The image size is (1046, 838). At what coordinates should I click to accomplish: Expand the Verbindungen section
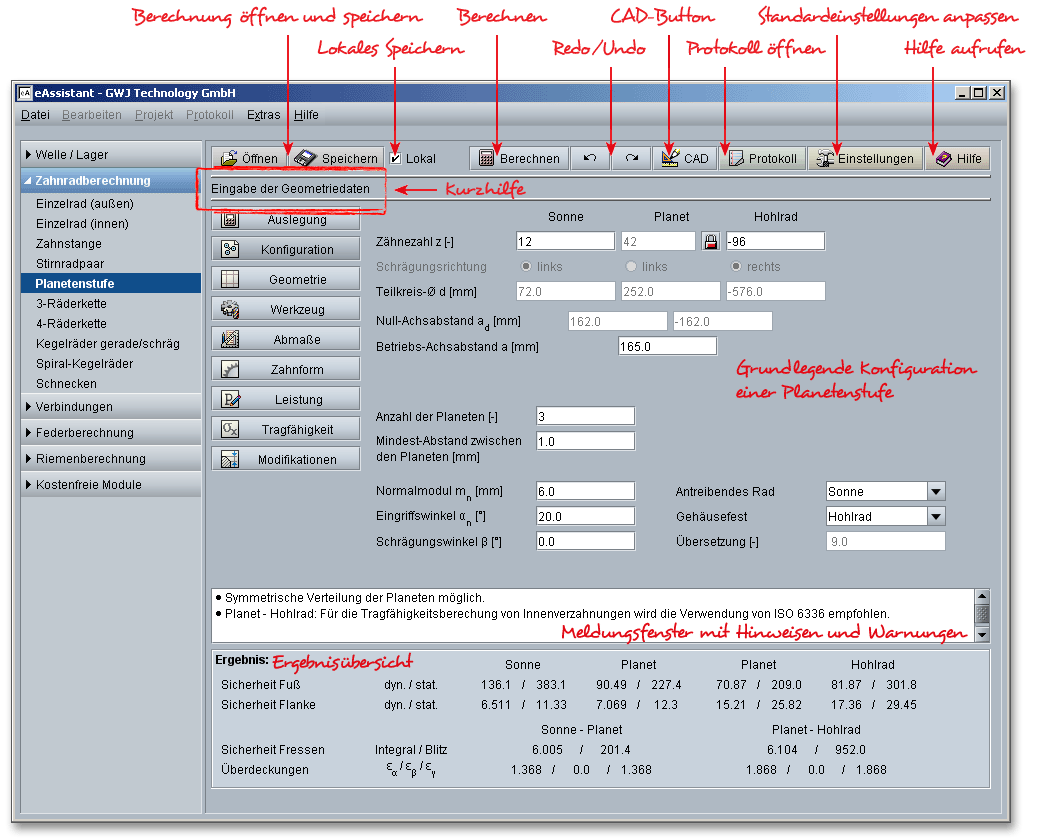[x=74, y=407]
